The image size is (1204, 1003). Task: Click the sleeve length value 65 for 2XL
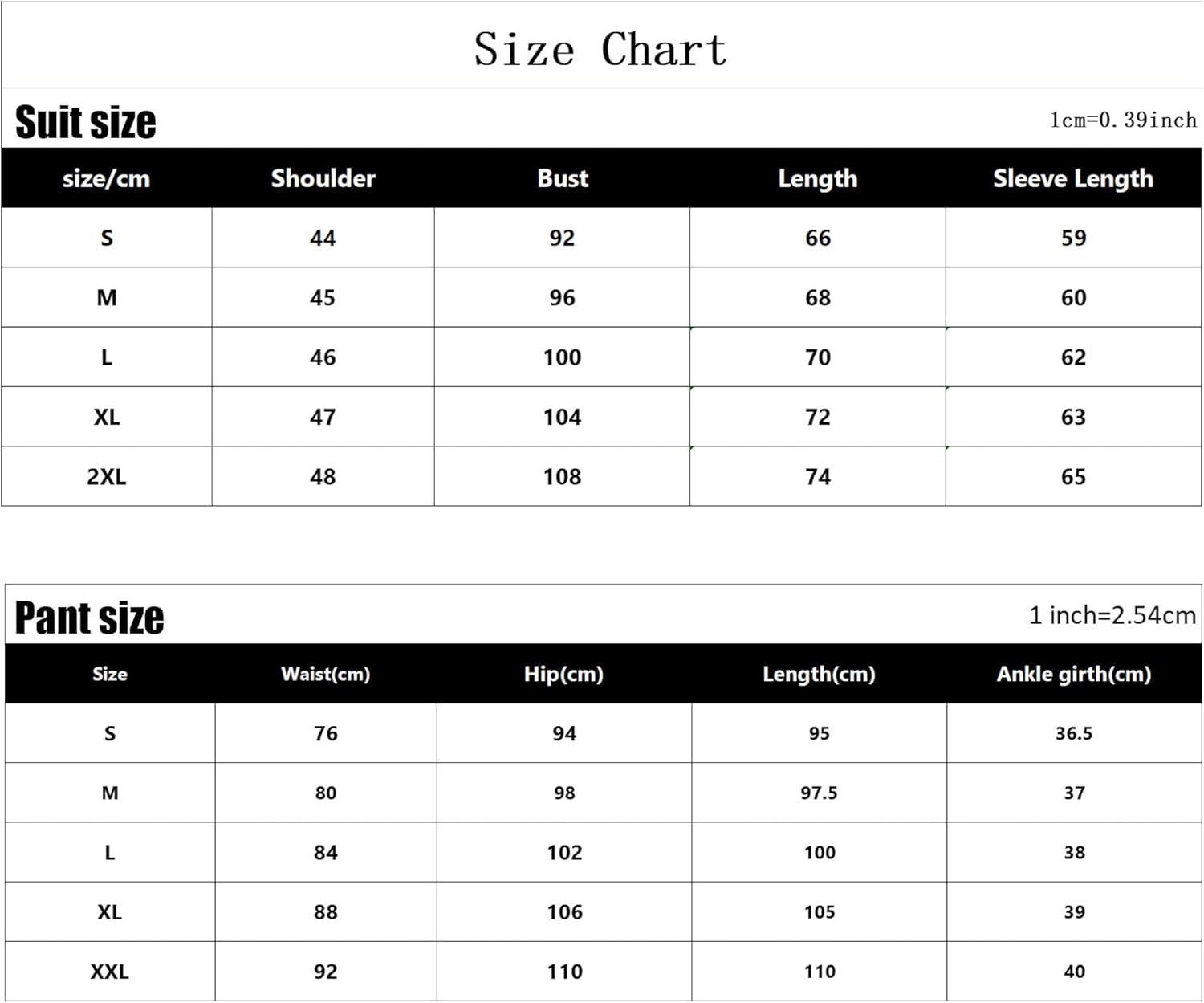click(x=1073, y=477)
